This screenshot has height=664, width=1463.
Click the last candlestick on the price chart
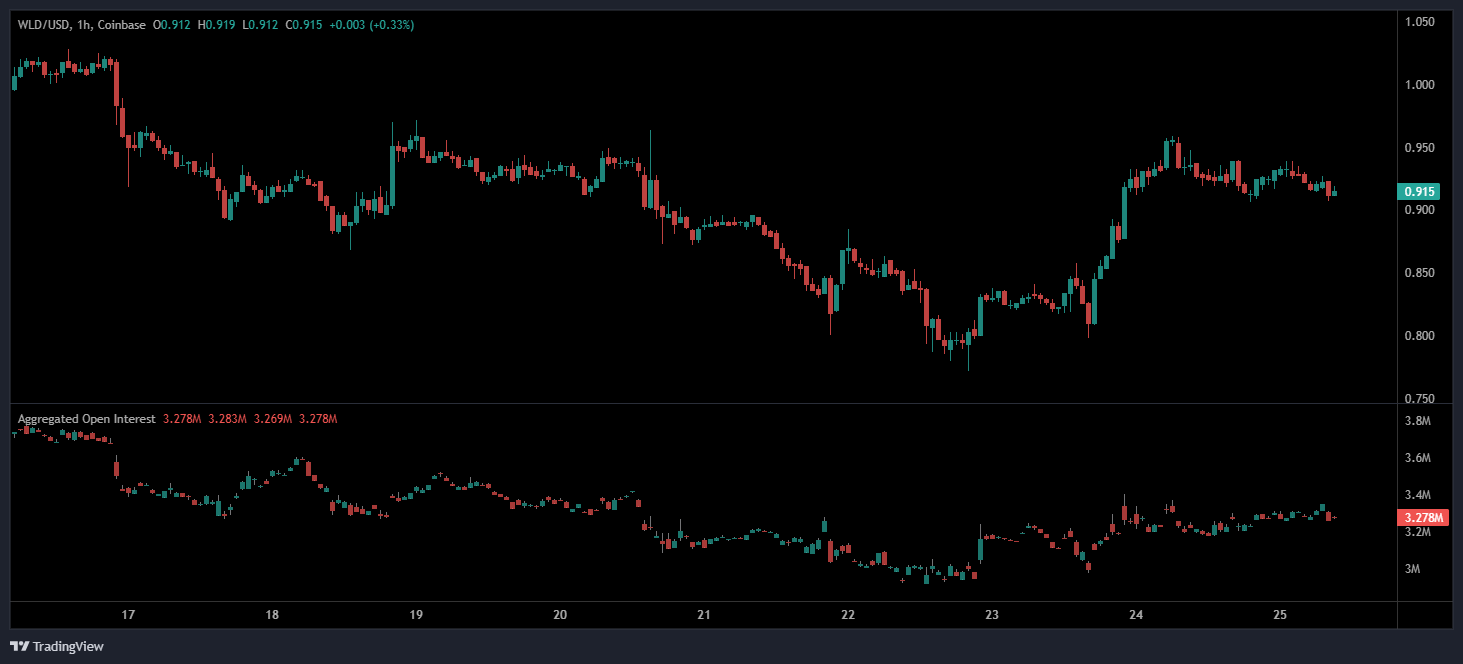(1334, 193)
